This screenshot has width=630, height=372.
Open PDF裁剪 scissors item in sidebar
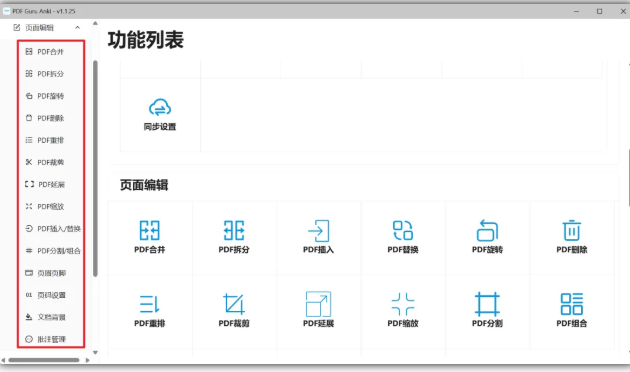click(44, 162)
